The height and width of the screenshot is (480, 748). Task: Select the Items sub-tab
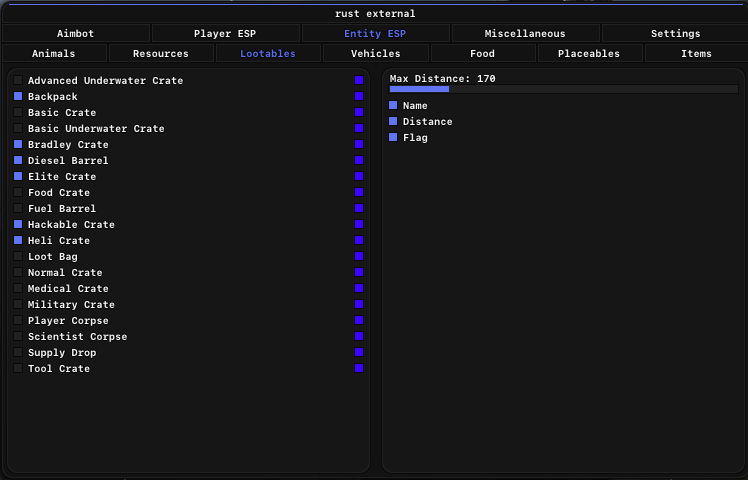tap(696, 53)
